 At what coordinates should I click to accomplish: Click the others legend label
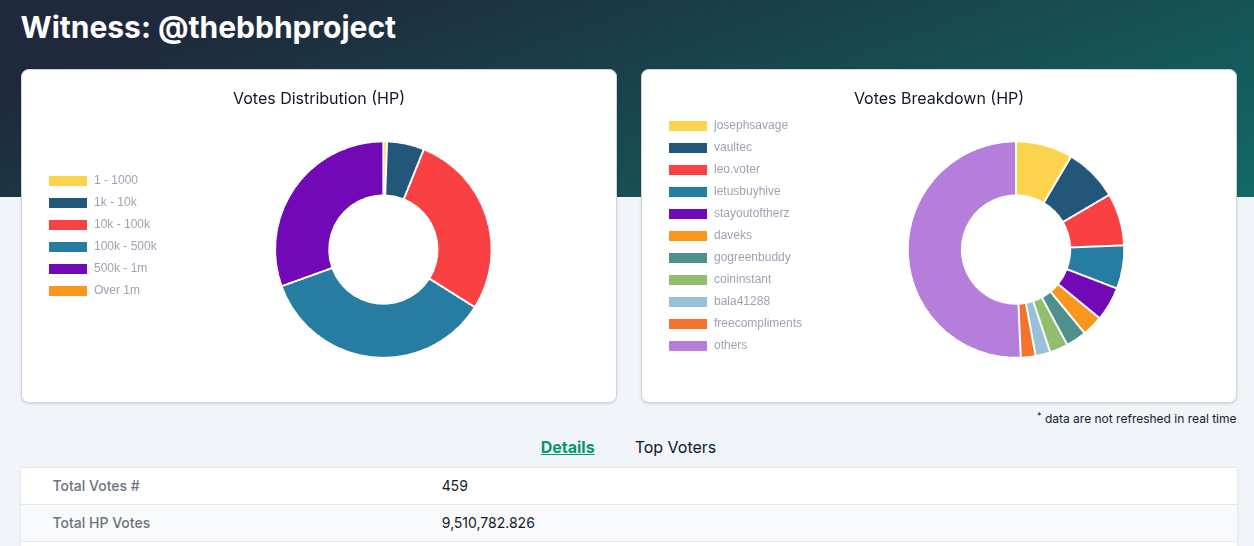click(730, 345)
